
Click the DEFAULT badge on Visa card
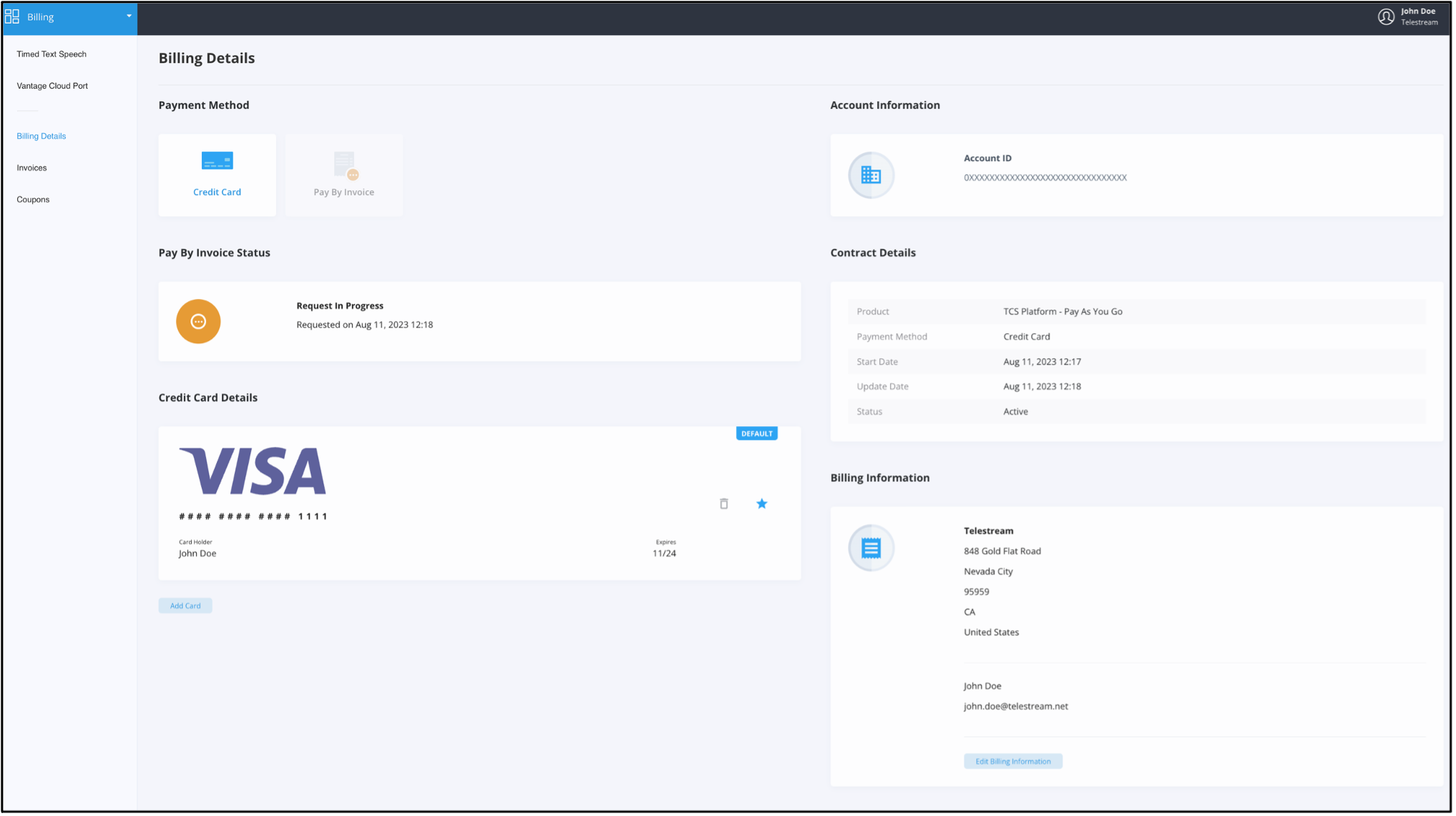[756, 433]
